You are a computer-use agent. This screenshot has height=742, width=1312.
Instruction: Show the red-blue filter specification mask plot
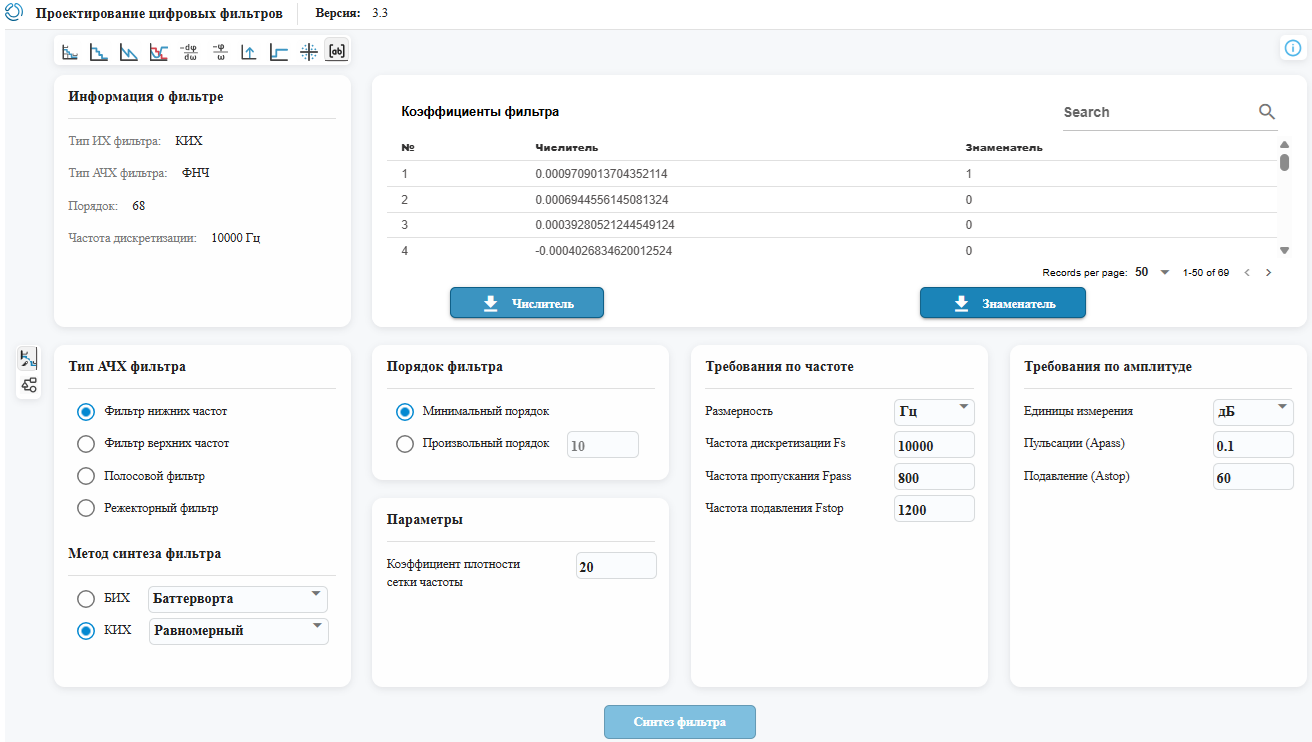click(159, 52)
